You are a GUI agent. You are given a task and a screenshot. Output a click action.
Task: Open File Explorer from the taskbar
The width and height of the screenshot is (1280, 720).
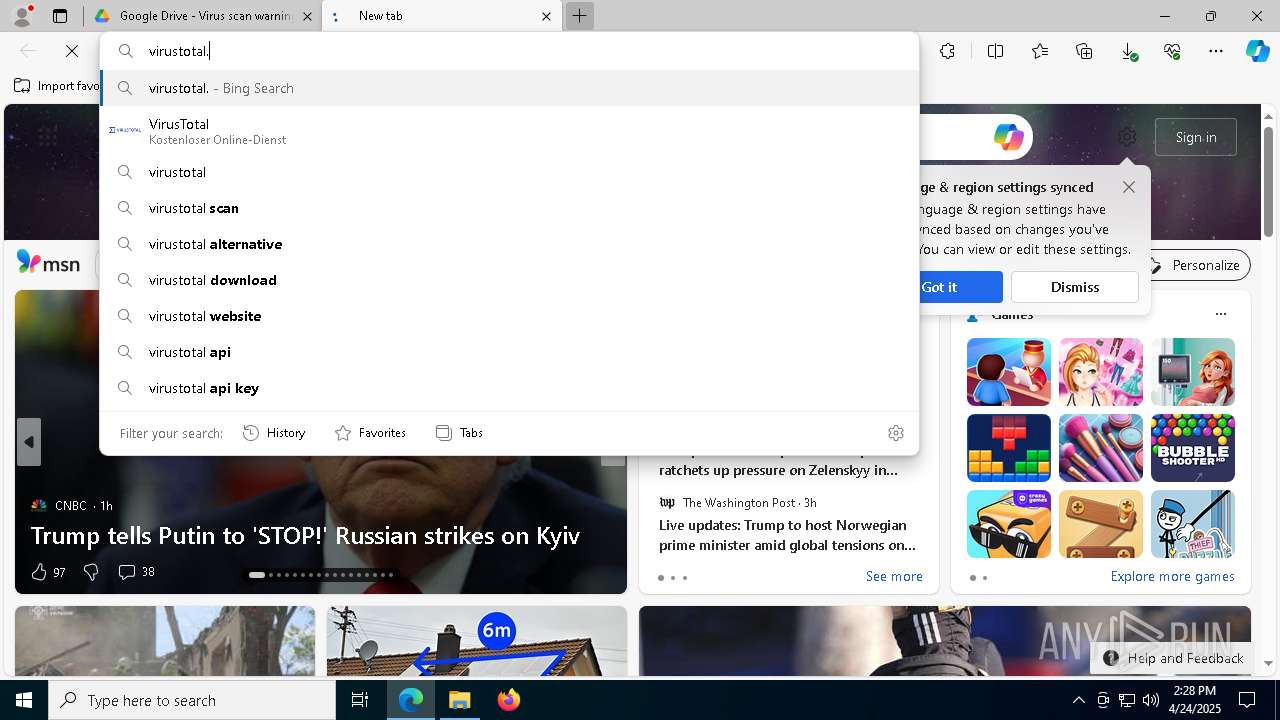[460, 700]
